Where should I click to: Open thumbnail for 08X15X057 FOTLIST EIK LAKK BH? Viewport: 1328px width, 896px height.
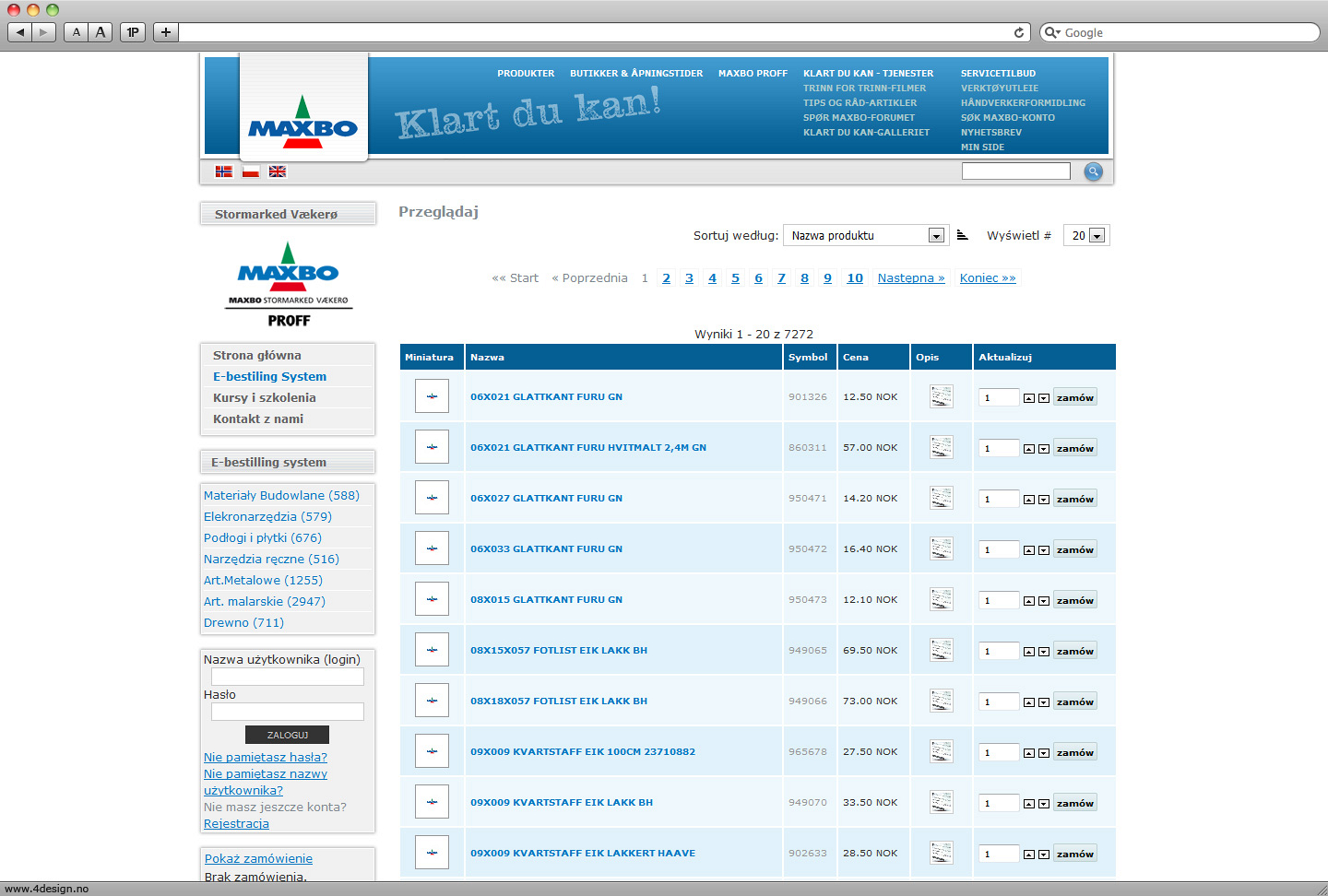tap(432, 650)
